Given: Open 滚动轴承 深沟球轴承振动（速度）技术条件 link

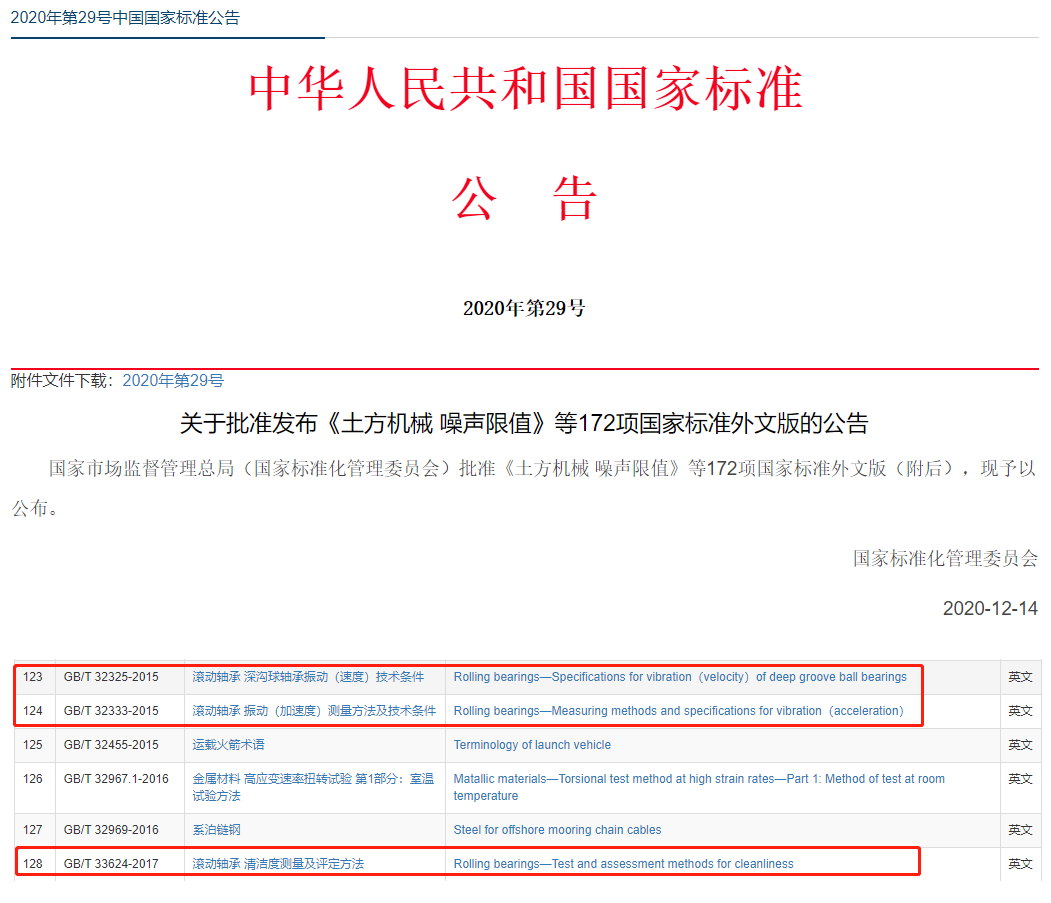Looking at the screenshot, I should tap(308, 677).
